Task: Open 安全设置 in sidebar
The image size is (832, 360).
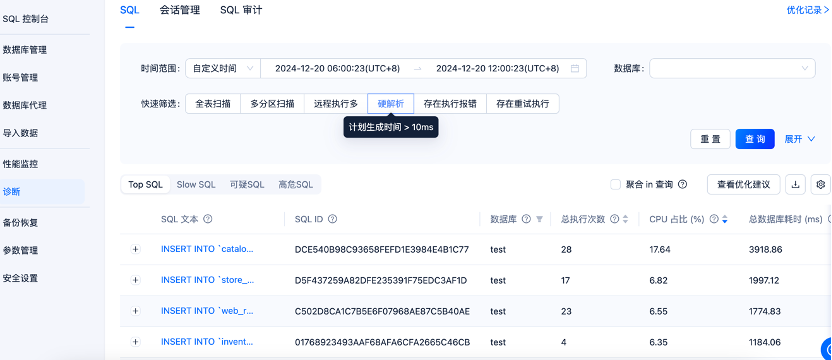Action: point(20,278)
